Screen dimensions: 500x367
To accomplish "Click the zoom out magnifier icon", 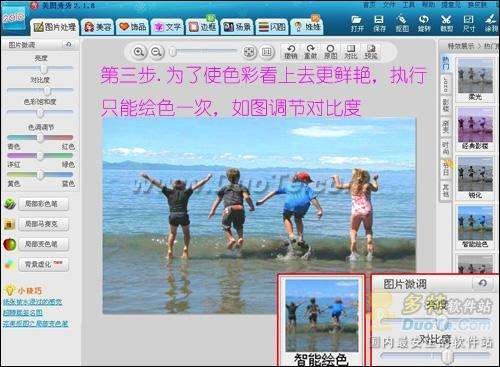I will click(156, 52).
